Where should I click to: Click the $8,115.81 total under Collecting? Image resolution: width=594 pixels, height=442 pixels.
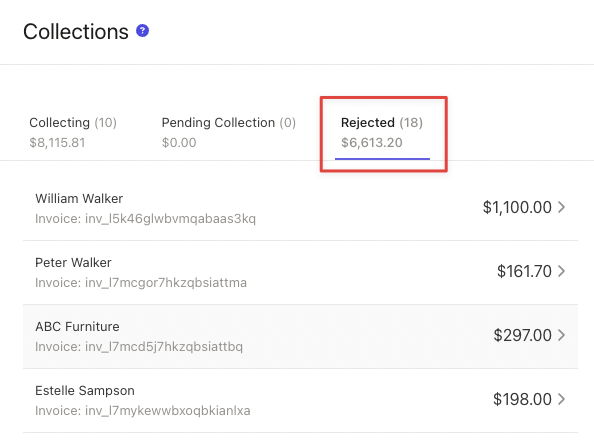click(57, 143)
